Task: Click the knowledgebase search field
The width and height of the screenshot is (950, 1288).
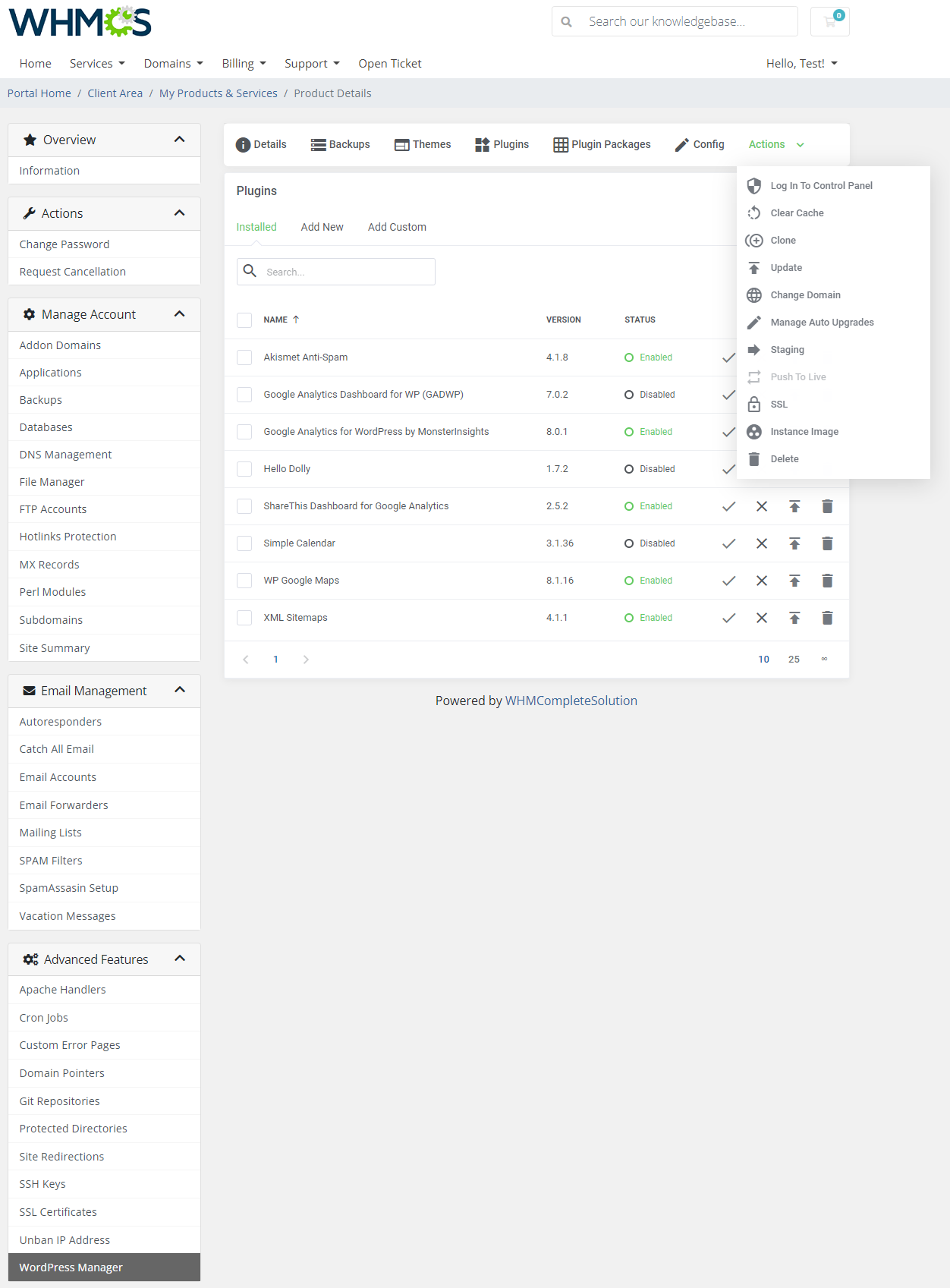Action: tap(687, 21)
